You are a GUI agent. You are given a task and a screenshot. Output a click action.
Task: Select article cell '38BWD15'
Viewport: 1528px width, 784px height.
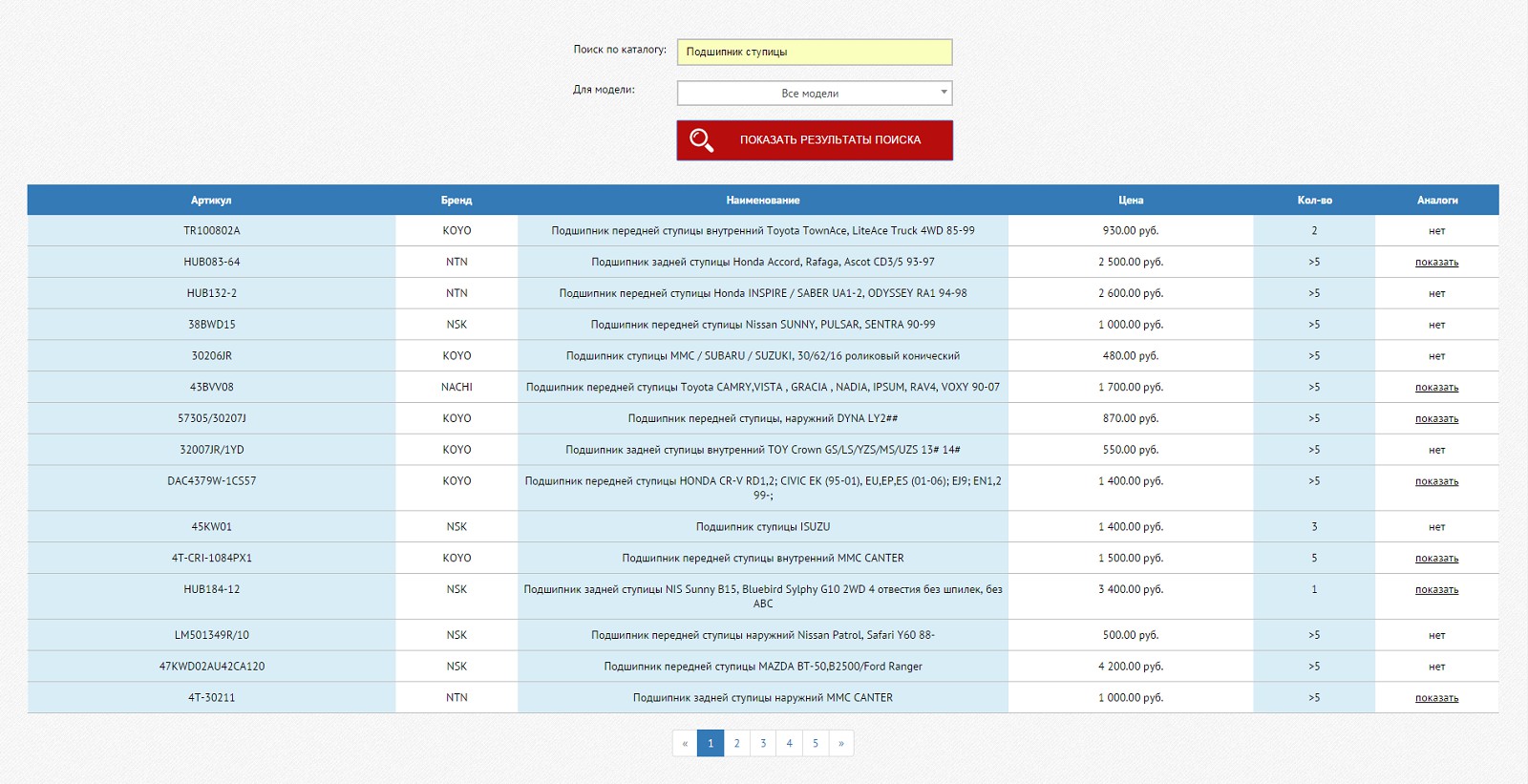click(x=212, y=325)
